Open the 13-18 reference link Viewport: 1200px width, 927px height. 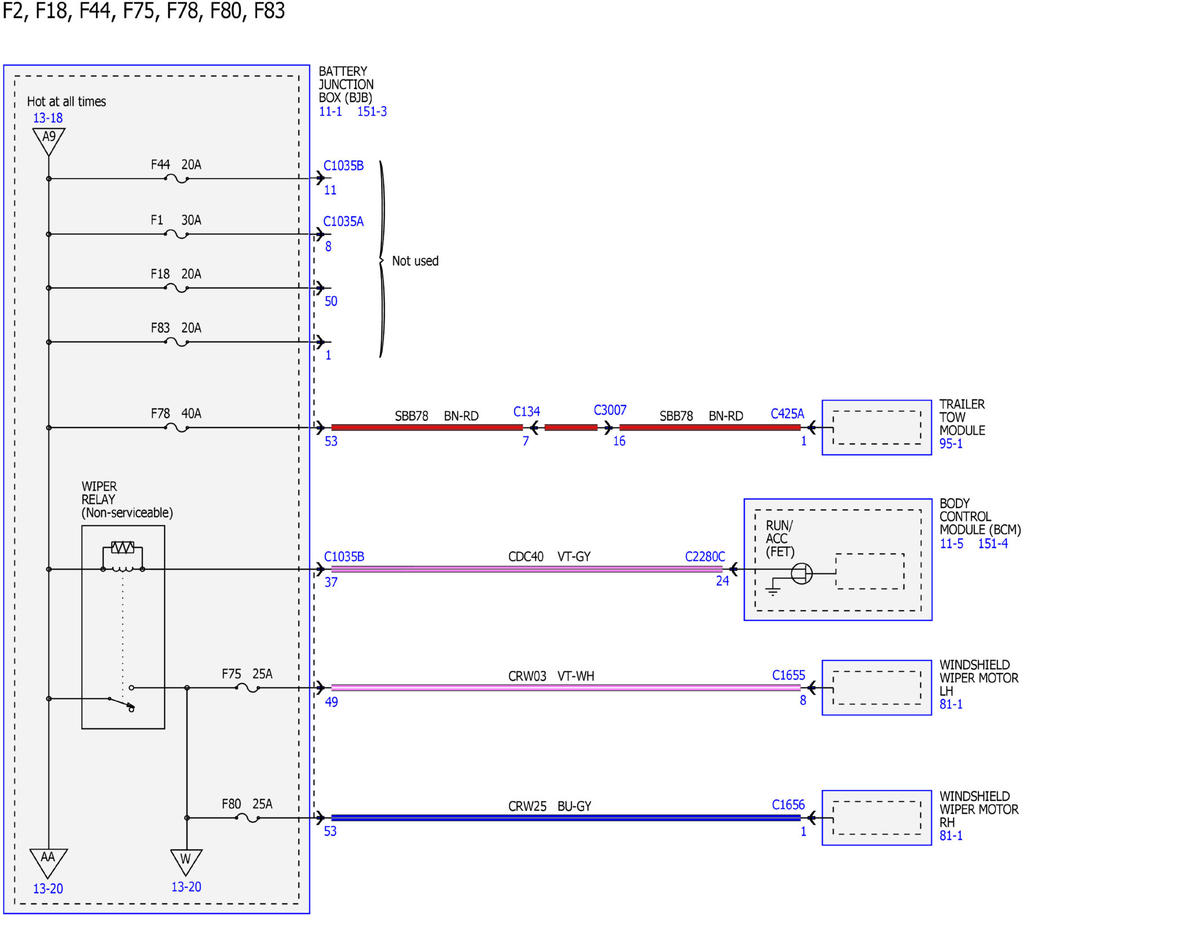[48, 118]
